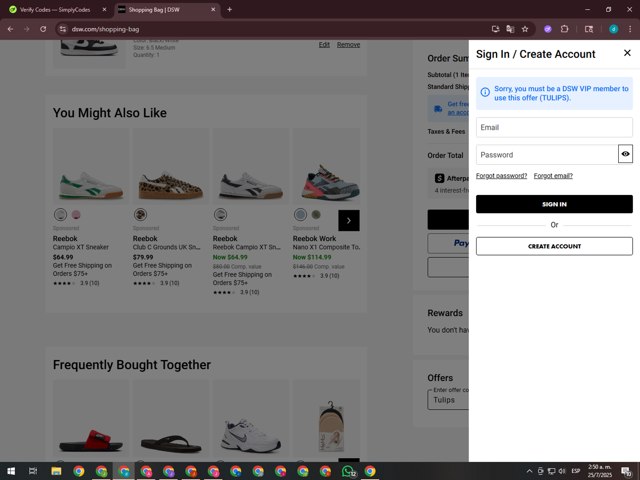
Task: Click the info icon in VIP member notice
Action: 485,92
